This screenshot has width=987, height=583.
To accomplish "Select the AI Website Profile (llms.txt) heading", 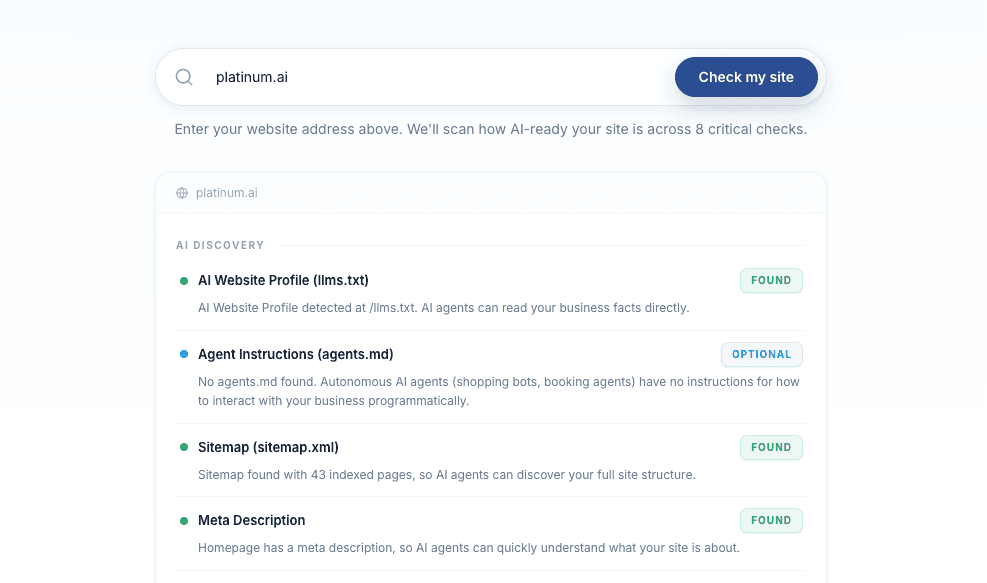I will coord(283,280).
